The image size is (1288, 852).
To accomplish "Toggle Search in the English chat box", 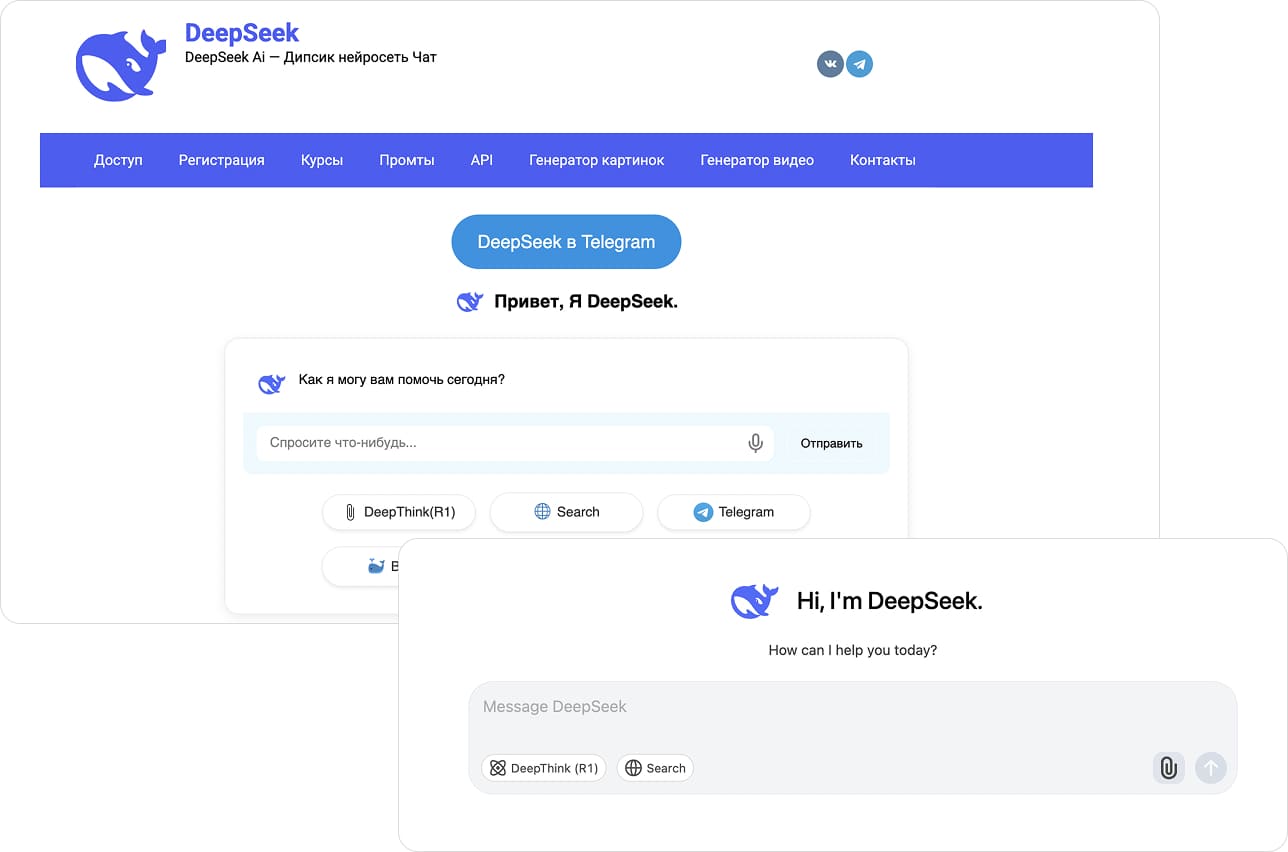I will coord(655,768).
